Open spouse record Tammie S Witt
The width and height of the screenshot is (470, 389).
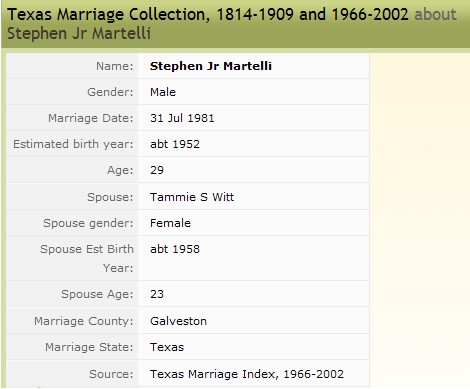point(192,197)
